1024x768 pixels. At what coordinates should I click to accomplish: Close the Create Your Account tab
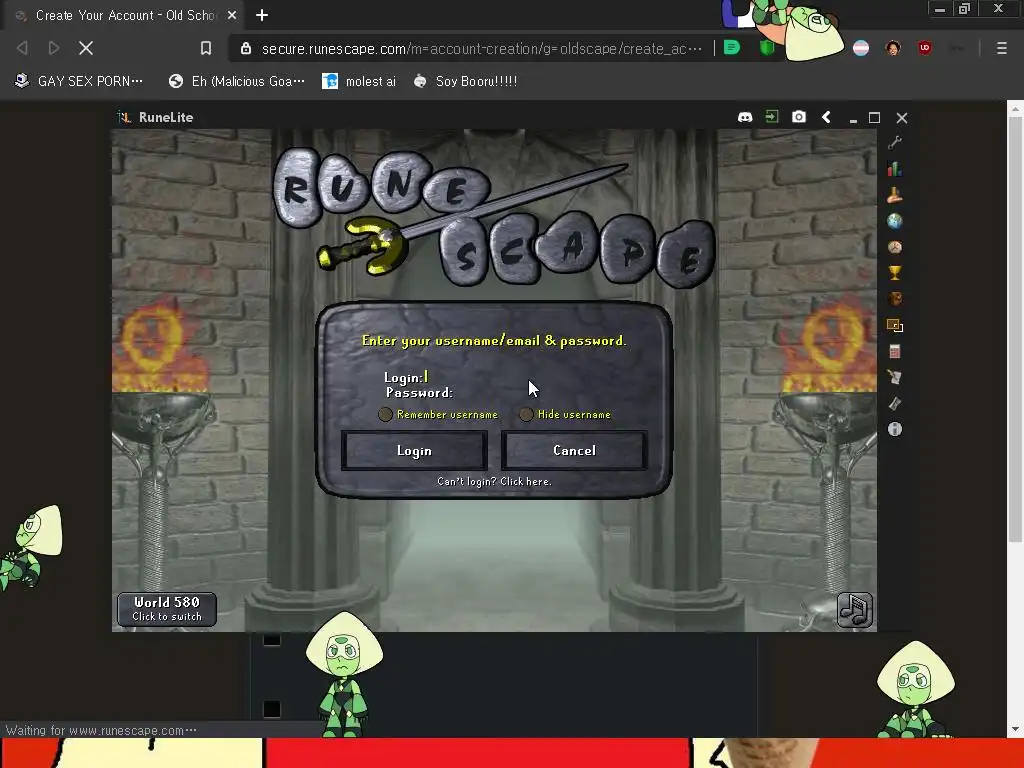(232, 15)
